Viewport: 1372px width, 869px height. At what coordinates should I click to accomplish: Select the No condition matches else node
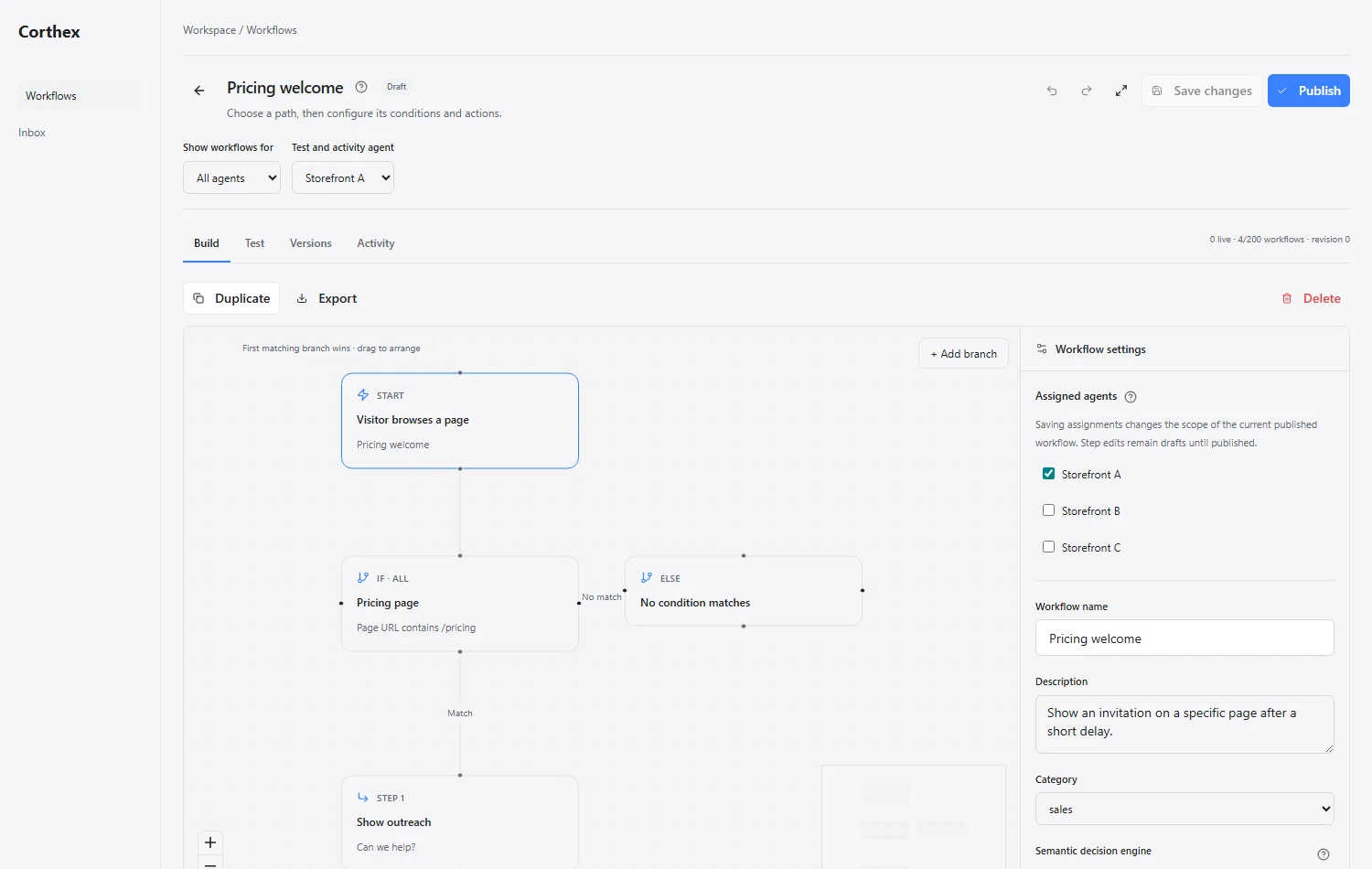(x=744, y=591)
